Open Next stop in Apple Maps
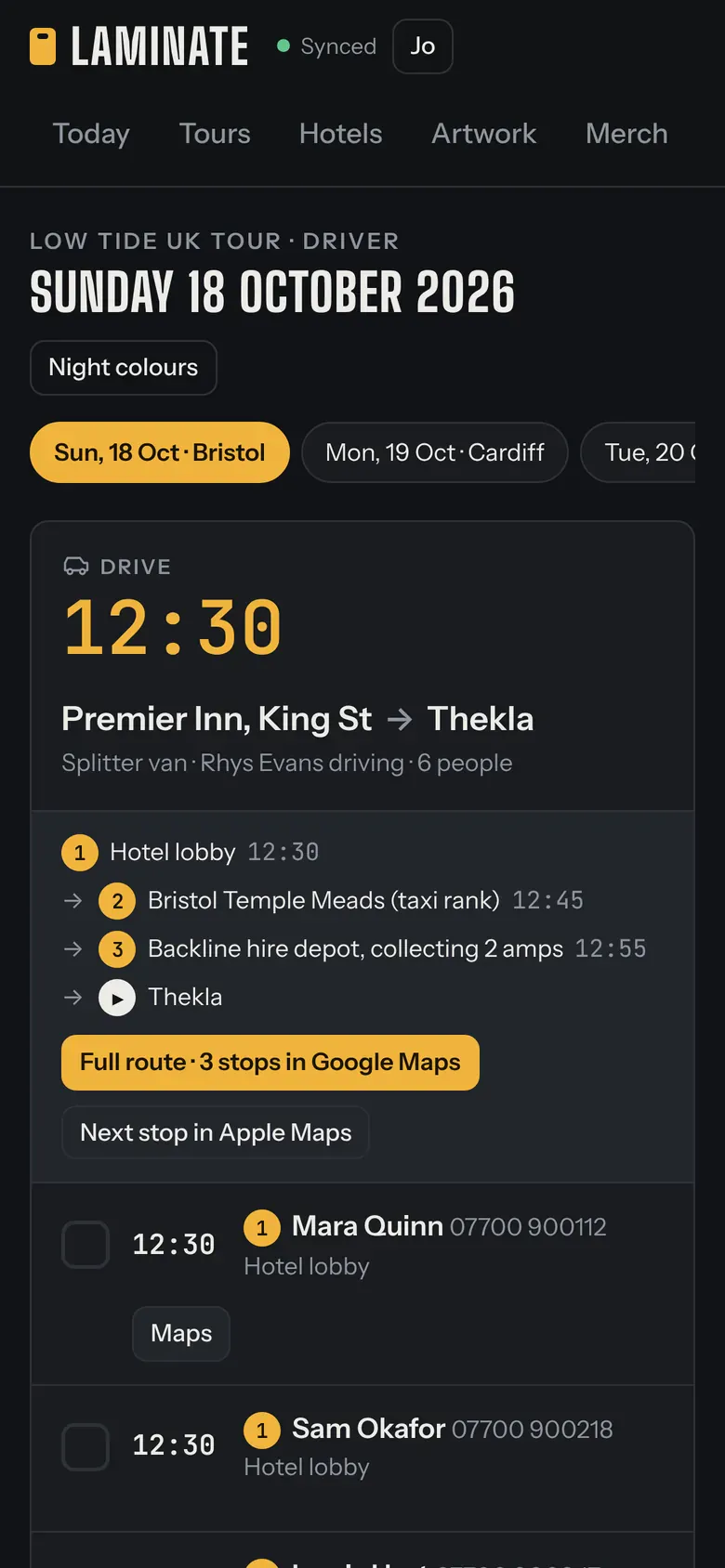Image resolution: width=725 pixels, height=1568 pixels. [x=216, y=1133]
